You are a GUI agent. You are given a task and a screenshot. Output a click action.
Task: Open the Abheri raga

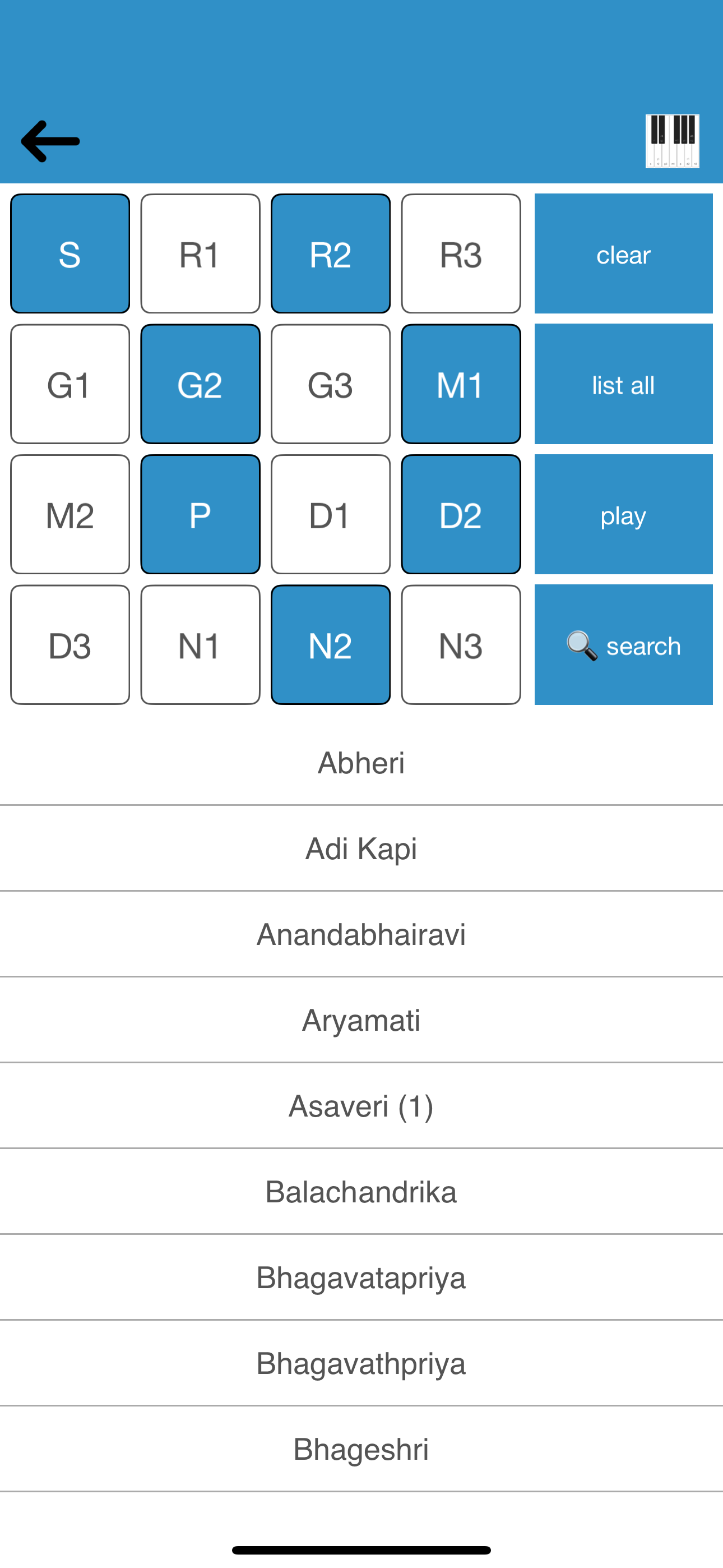361,763
